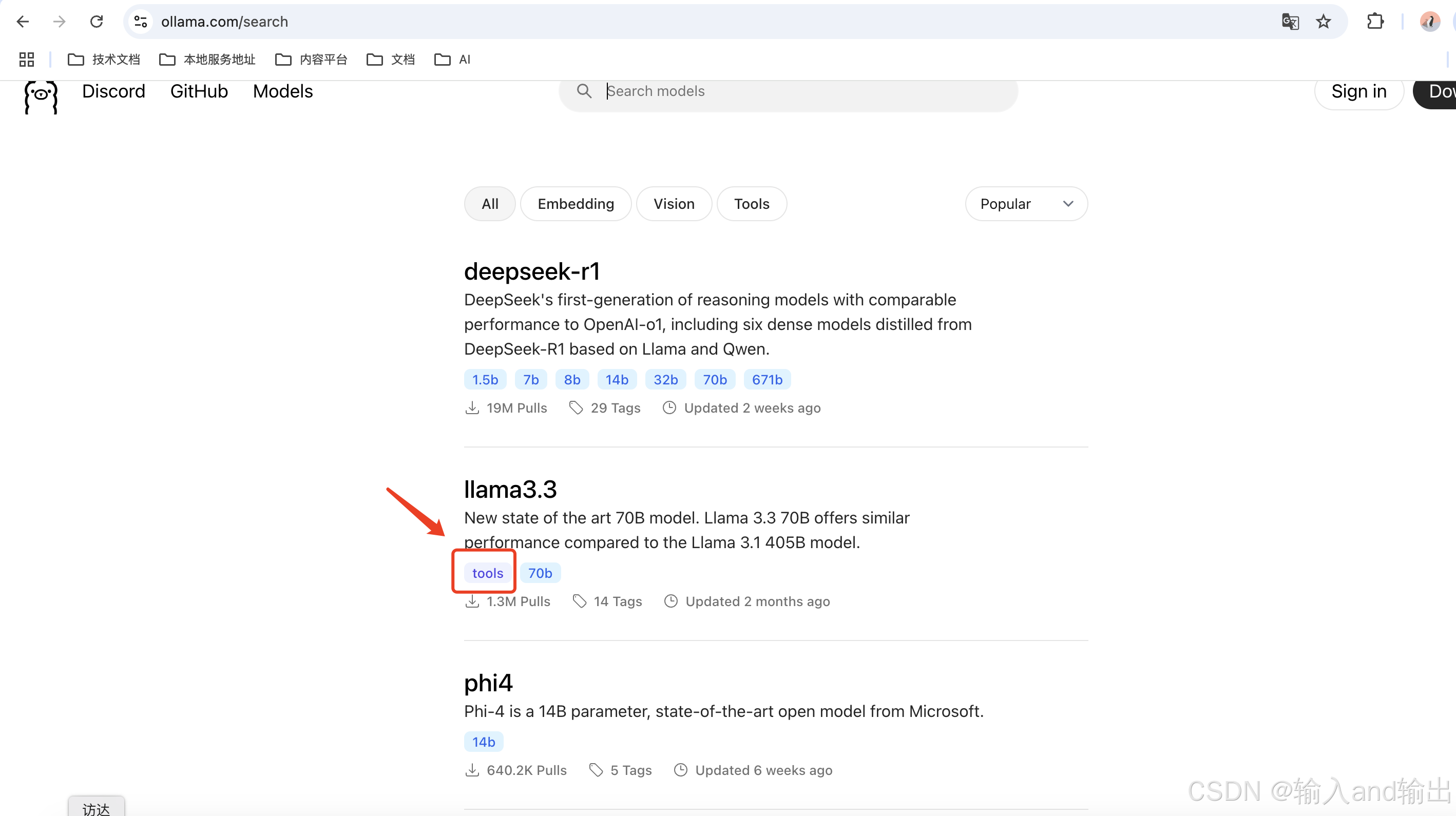Open GitHub navigation link
The height and width of the screenshot is (816, 1456).
coord(199,91)
